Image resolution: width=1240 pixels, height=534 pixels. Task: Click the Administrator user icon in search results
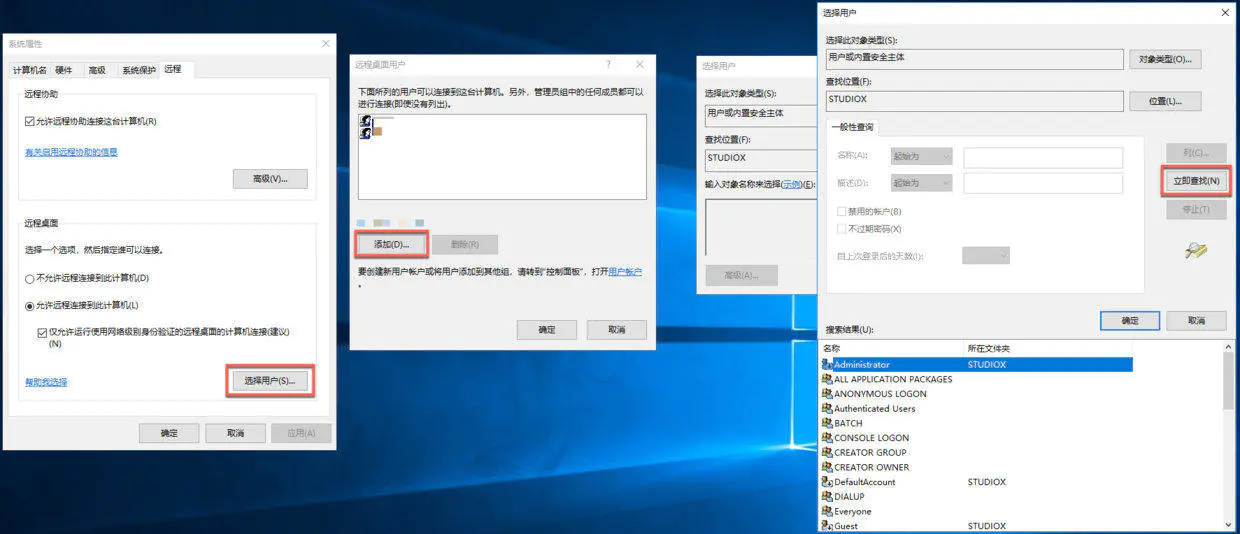pos(827,365)
